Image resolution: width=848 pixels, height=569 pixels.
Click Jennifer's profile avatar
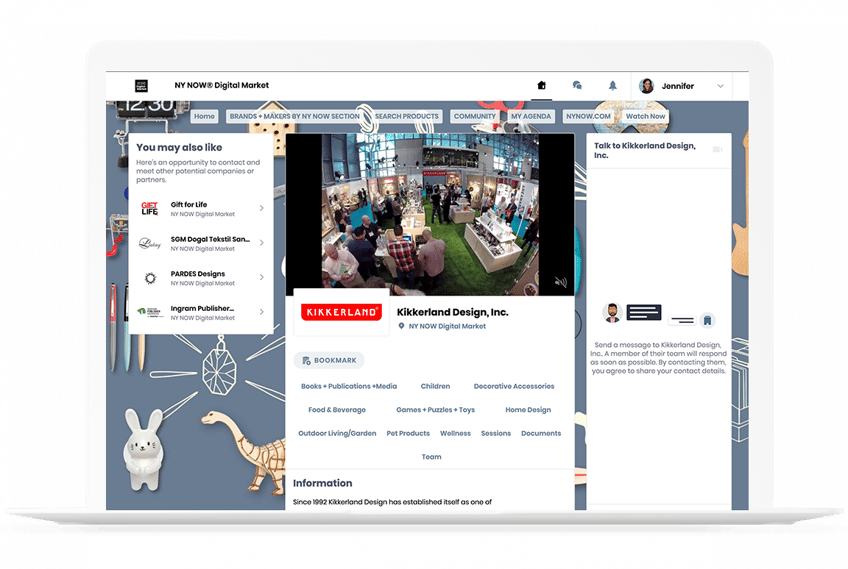pos(647,86)
